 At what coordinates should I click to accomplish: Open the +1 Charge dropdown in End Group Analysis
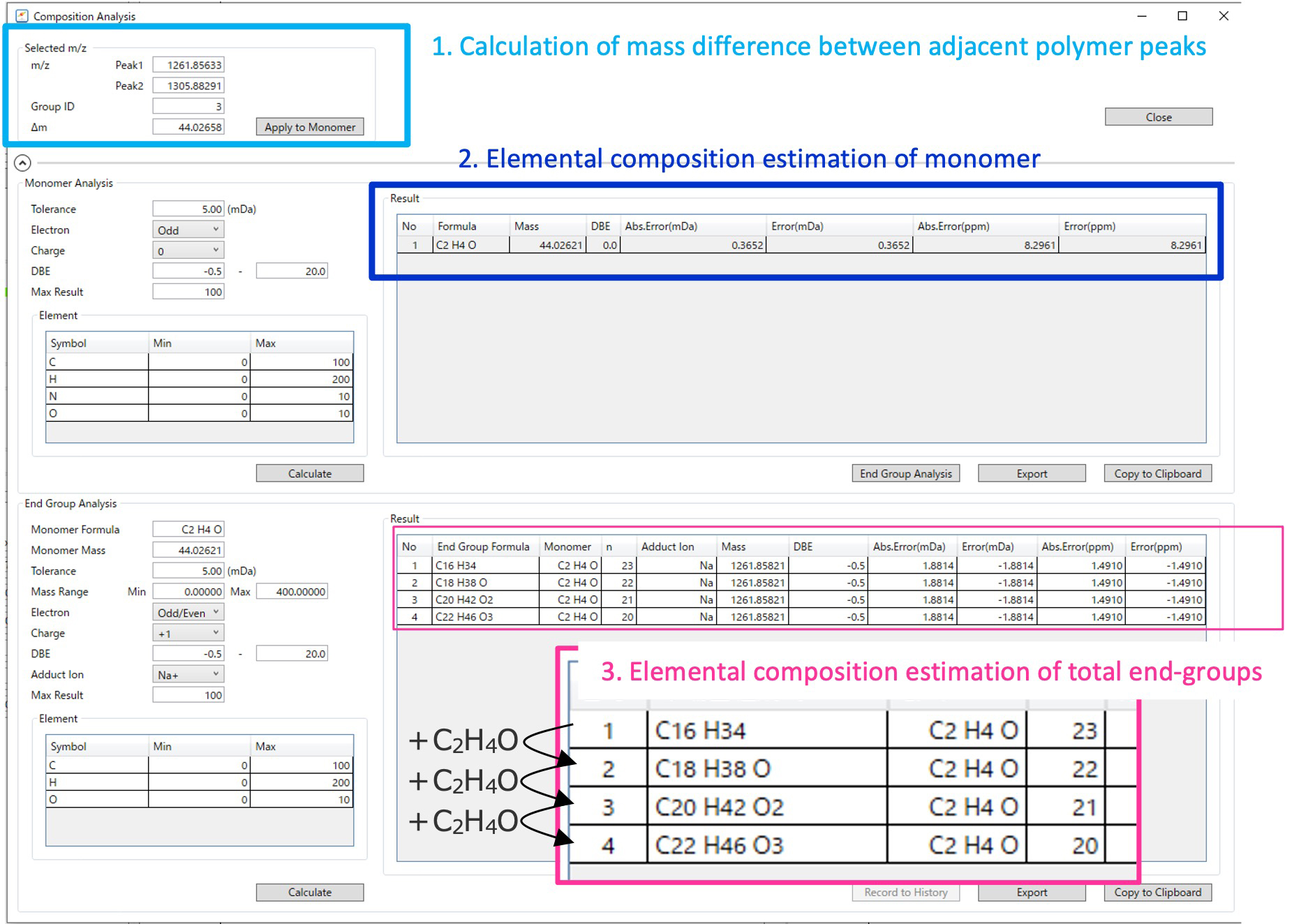[x=187, y=632]
